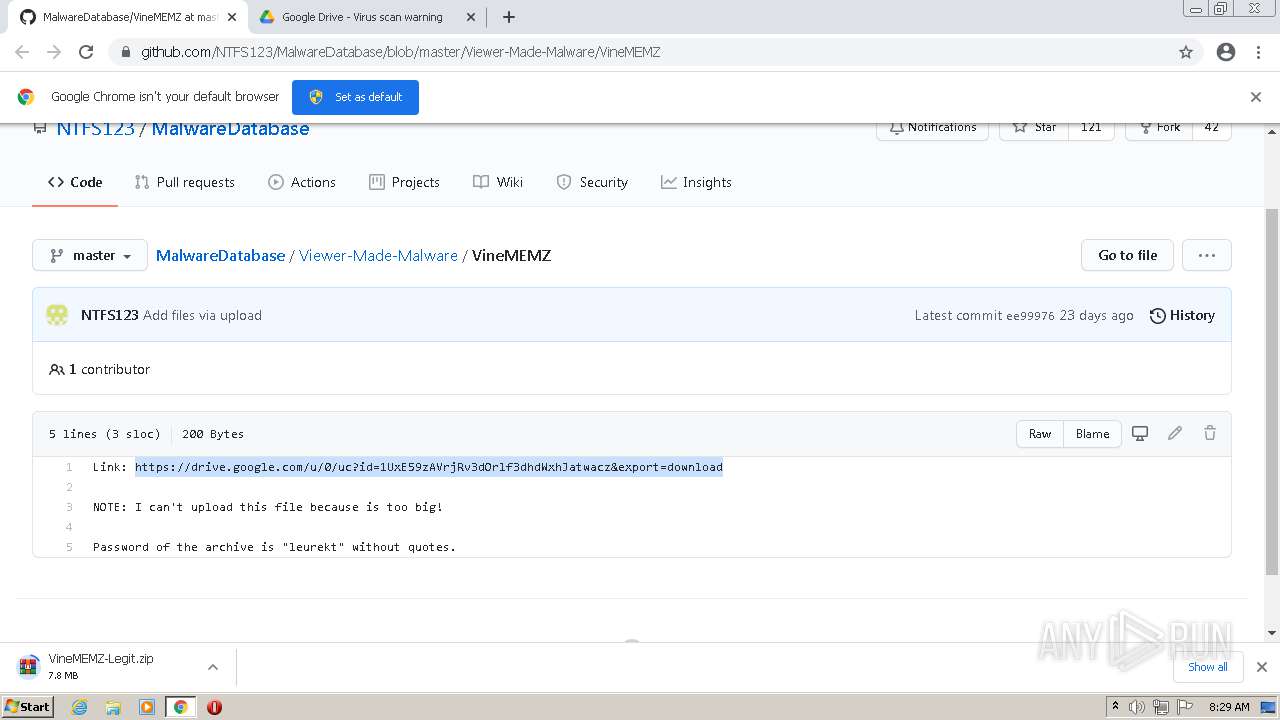Open repository Notifications settings
Image resolution: width=1280 pixels, height=720 pixels.
point(932,128)
